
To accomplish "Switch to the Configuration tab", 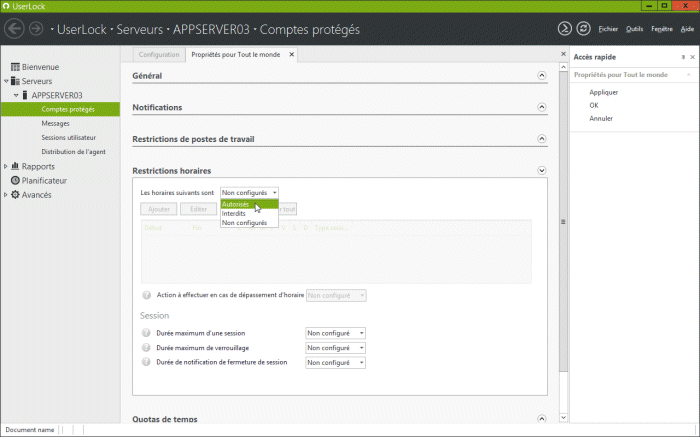I will (159, 54).
